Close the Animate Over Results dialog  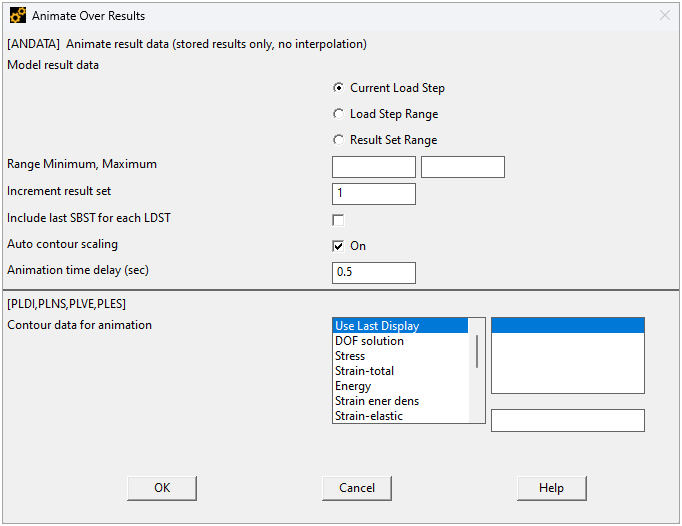pyautogui.click(x=665, y=16)
